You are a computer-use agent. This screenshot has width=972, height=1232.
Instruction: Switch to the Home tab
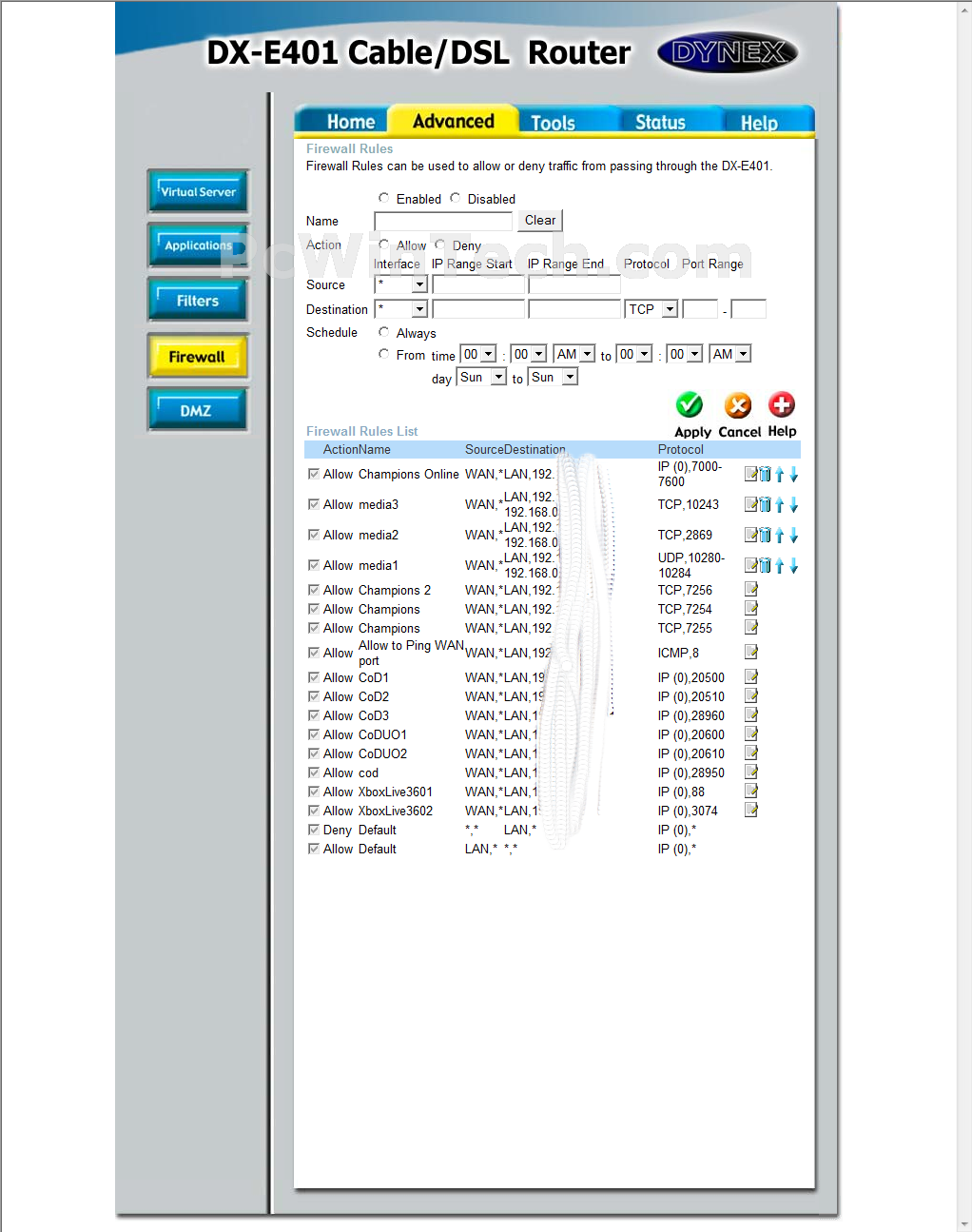pyautogui.click(x=351, y=122)
